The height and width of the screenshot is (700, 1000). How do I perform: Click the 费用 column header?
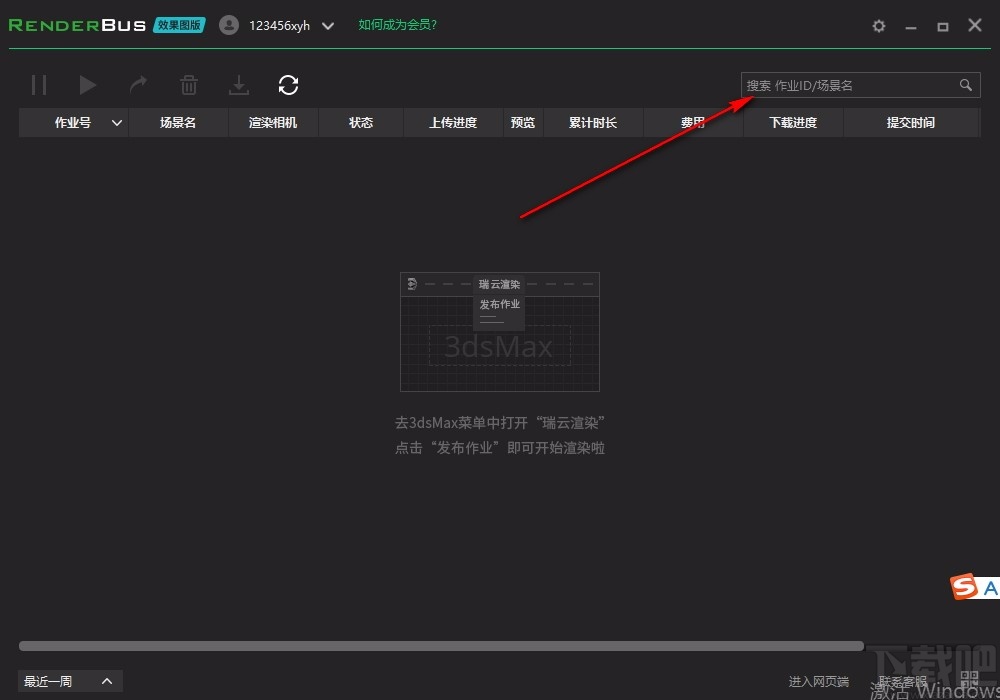click(x=693, y=122)
